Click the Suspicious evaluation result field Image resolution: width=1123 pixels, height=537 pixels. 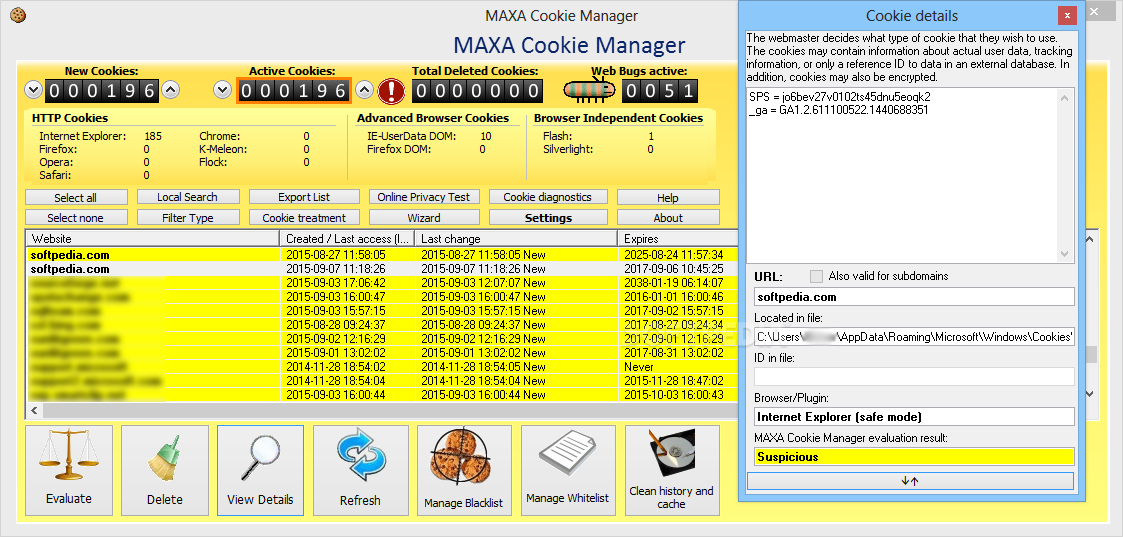[x=915, y=457]
